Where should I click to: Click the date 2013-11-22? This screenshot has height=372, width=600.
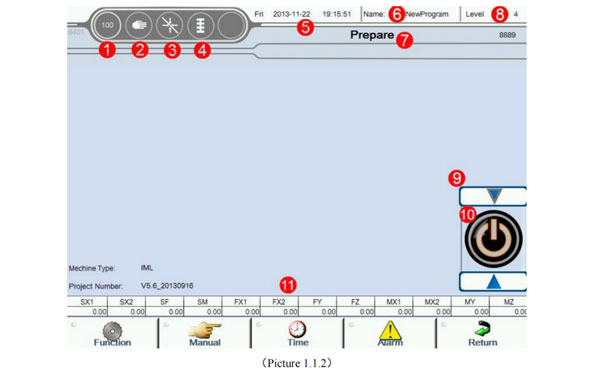pos(291,14)
